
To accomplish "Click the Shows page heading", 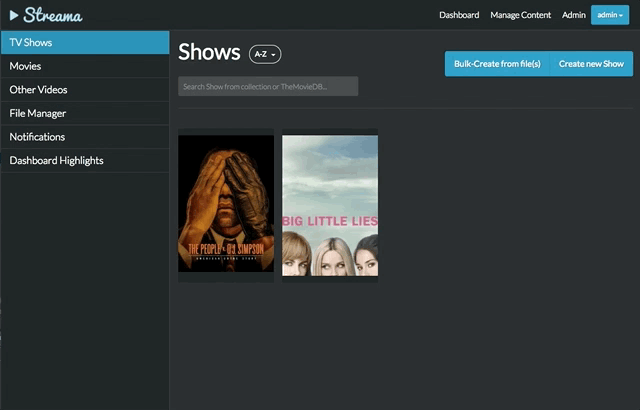I will pyautogui.click(x=209, y=53).
